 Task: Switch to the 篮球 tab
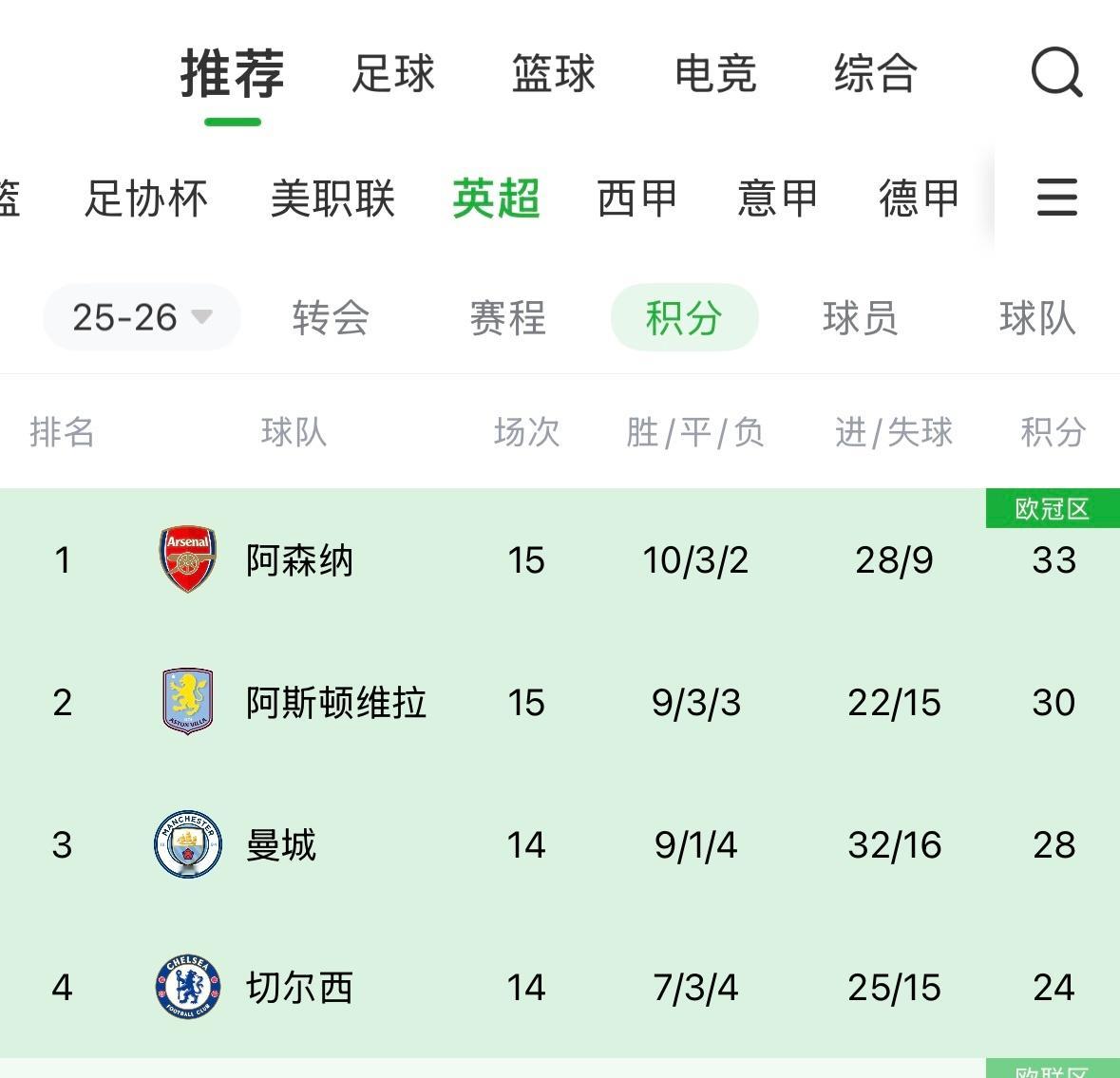553,73
